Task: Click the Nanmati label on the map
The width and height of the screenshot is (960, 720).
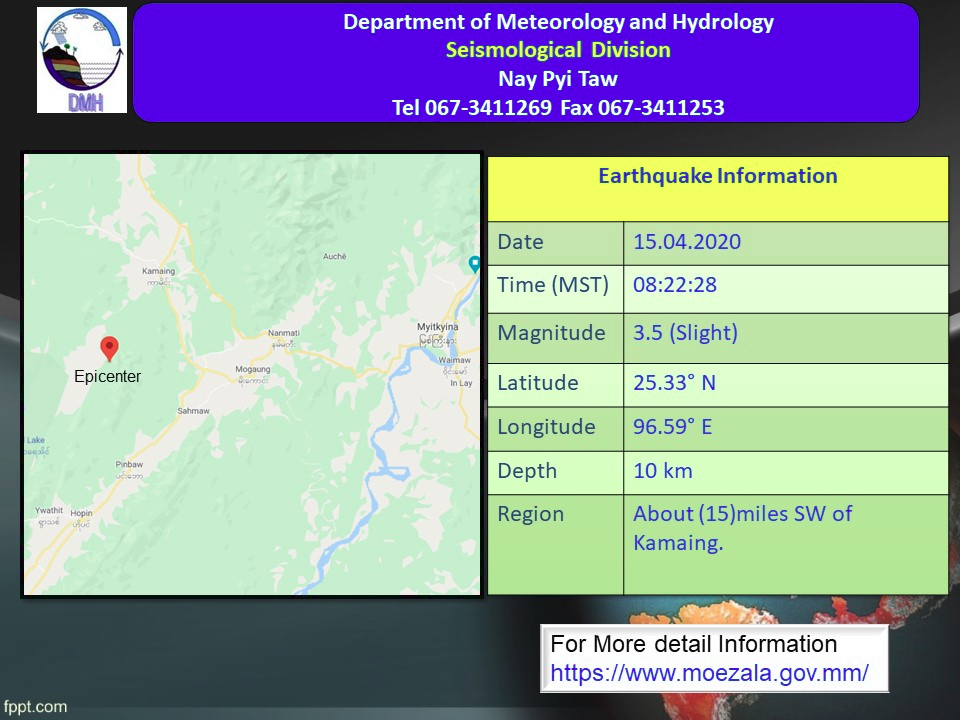Action: 283,333
